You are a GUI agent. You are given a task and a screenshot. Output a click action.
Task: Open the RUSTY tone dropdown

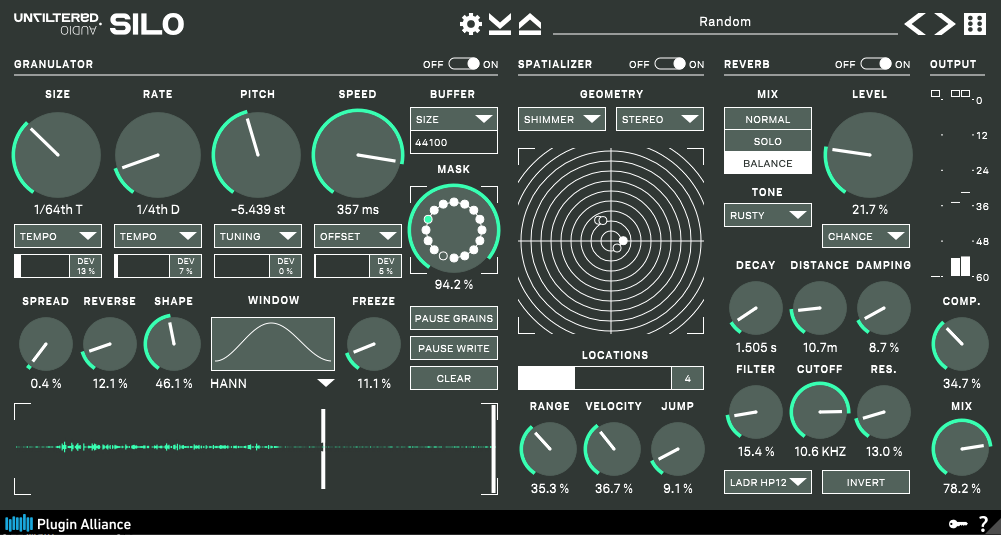click(x=768, y=215)
